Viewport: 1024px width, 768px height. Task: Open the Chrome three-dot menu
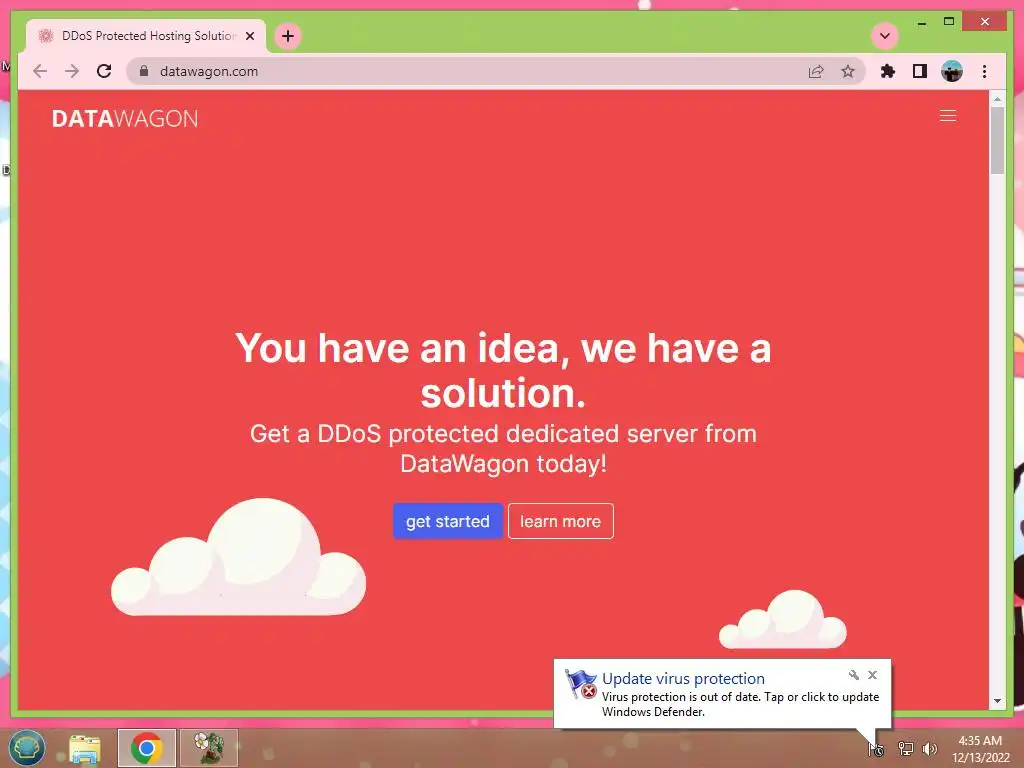click(984, 71)
